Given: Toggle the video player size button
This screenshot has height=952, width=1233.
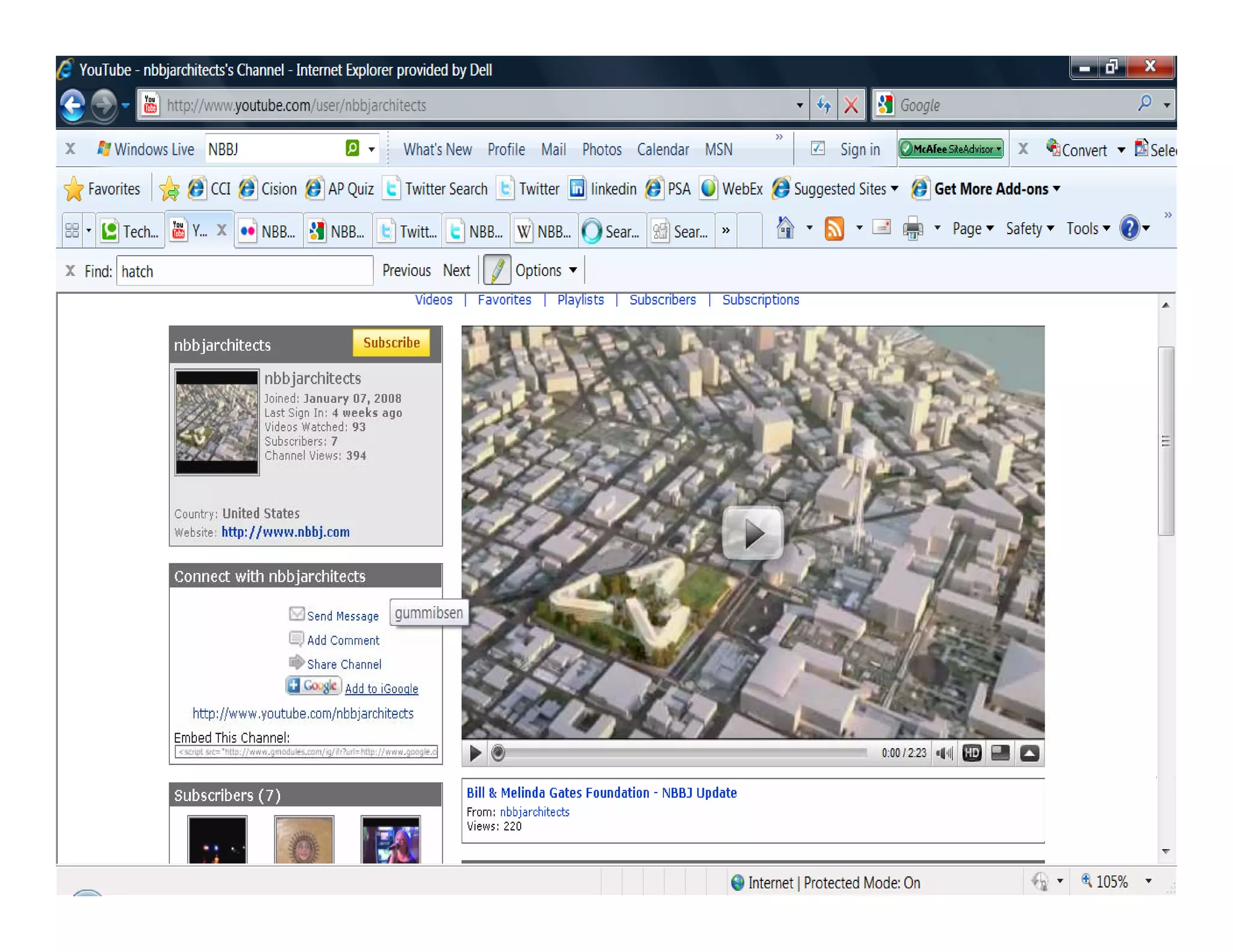Looking at the screenshot, I should 1001,753.
